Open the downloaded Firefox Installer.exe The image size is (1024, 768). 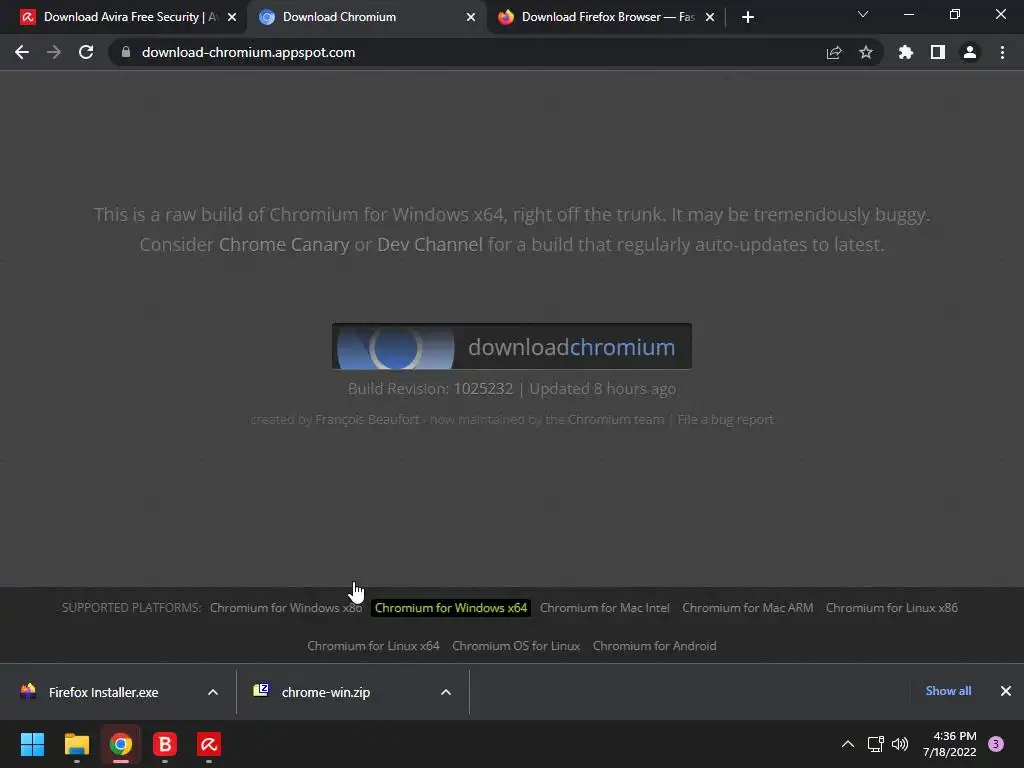click(103, 692)
